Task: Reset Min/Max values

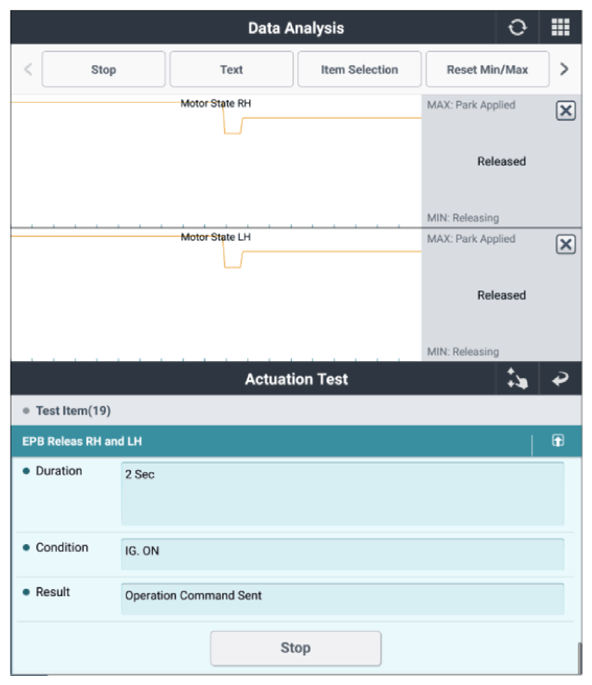Action: pos(487,69)
